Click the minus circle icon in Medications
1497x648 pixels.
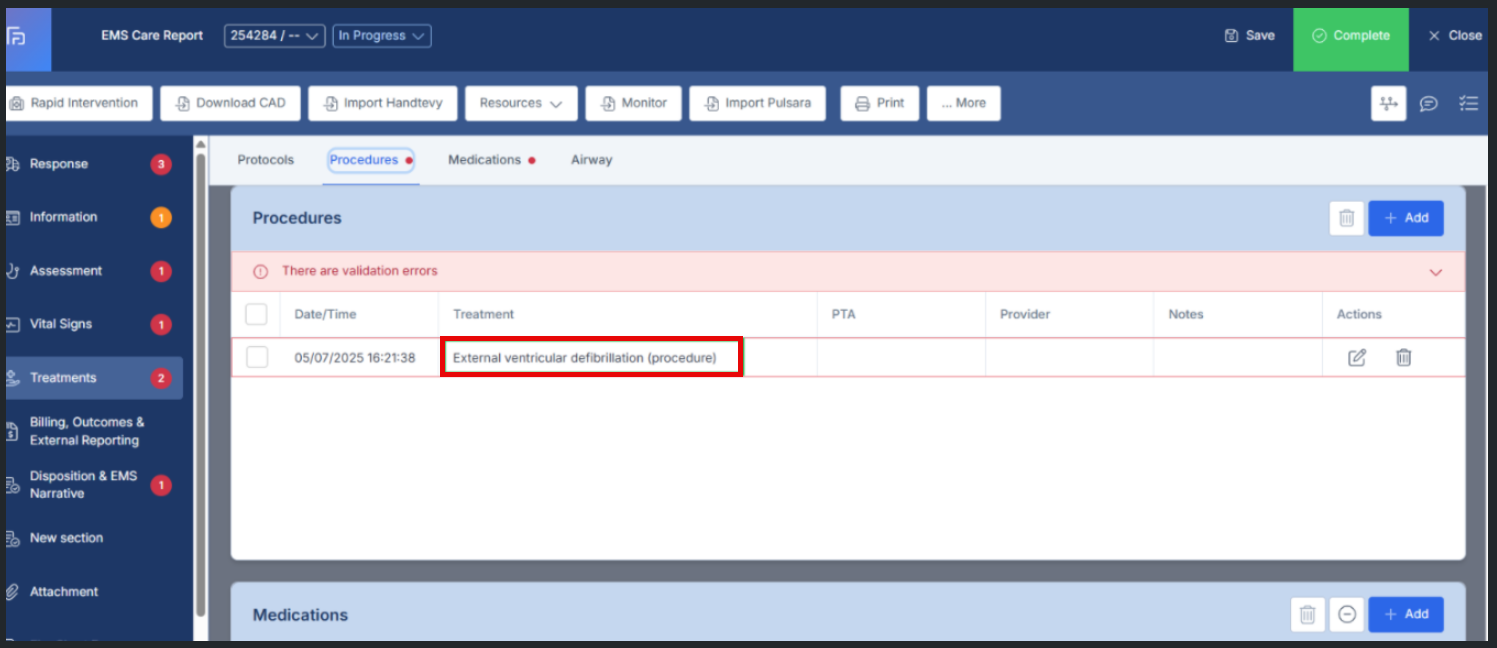1347,614
